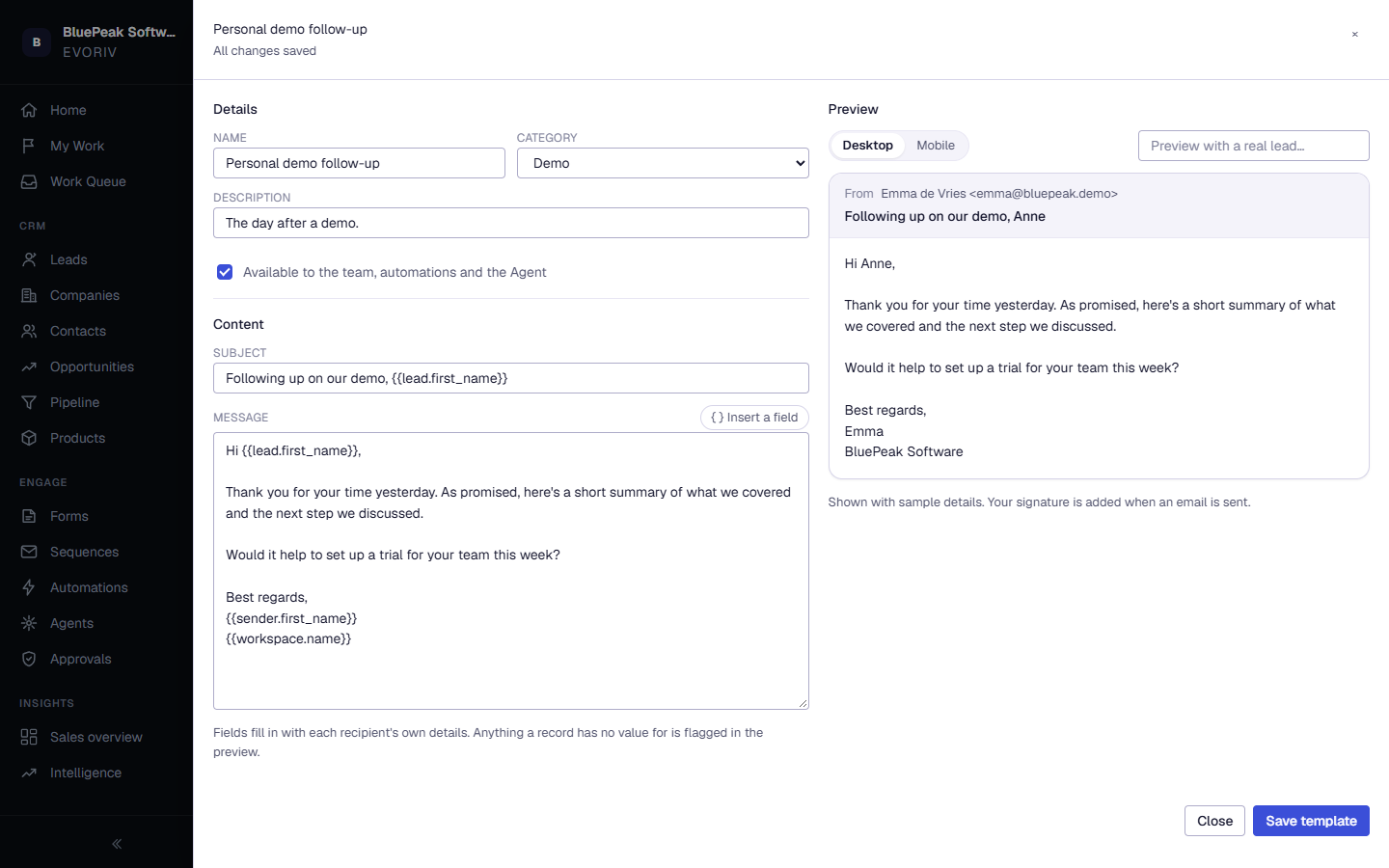Switch preview to Mobile tab
This screenshot has width=1389, height=868.
coord(936,146)
